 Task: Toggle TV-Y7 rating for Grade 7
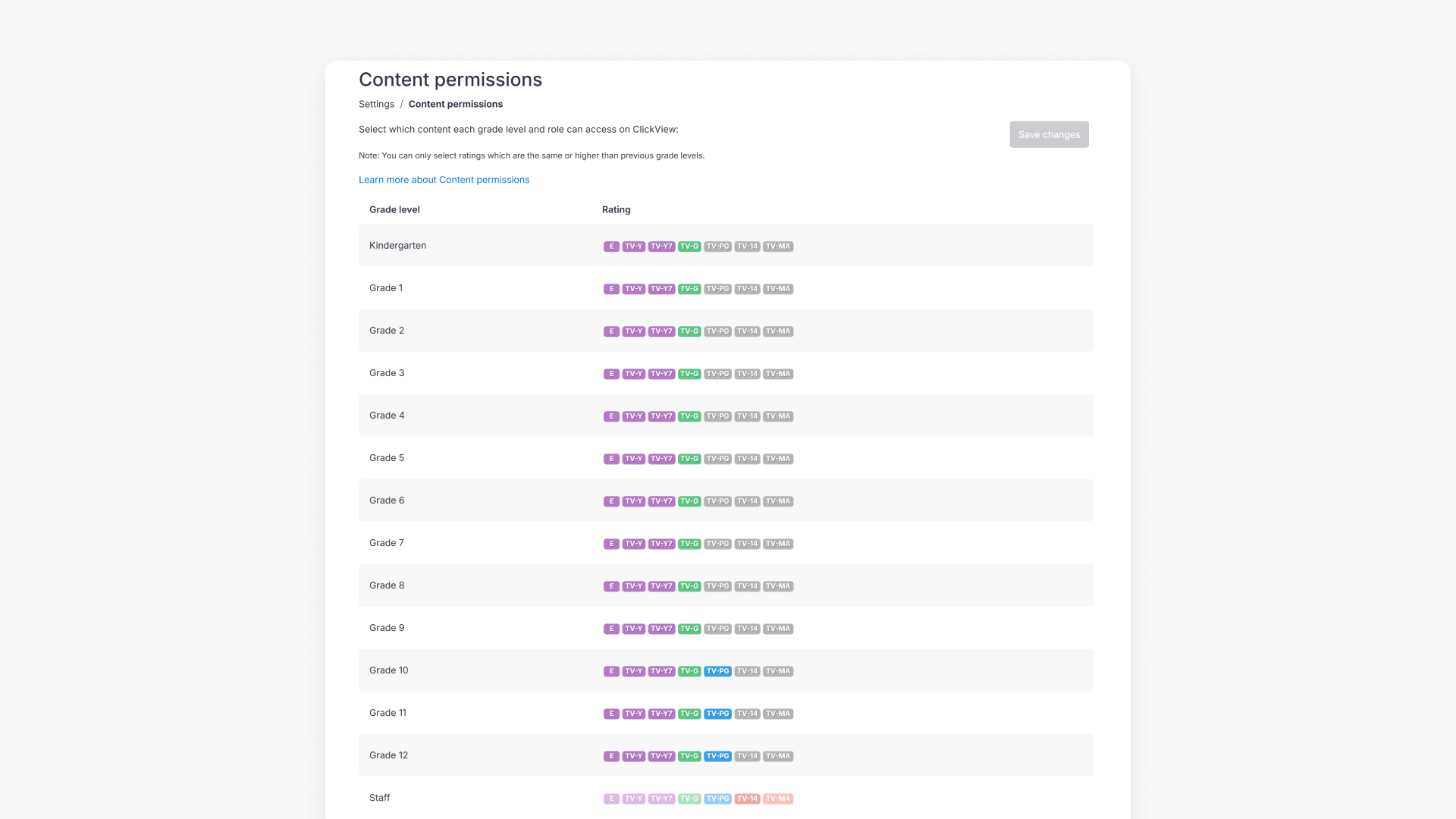(661, 543)
